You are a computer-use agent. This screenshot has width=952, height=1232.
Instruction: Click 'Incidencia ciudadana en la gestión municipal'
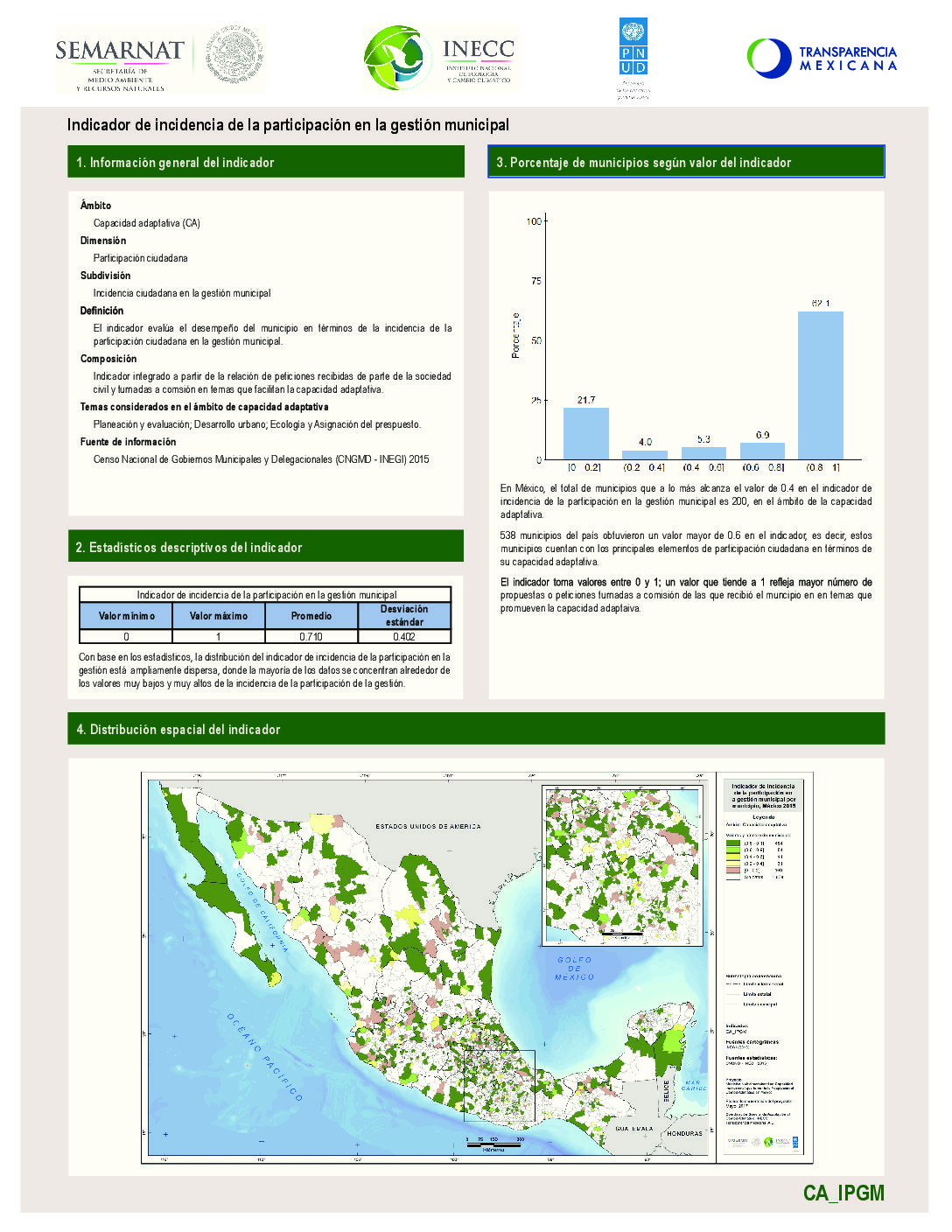(182, 293)
